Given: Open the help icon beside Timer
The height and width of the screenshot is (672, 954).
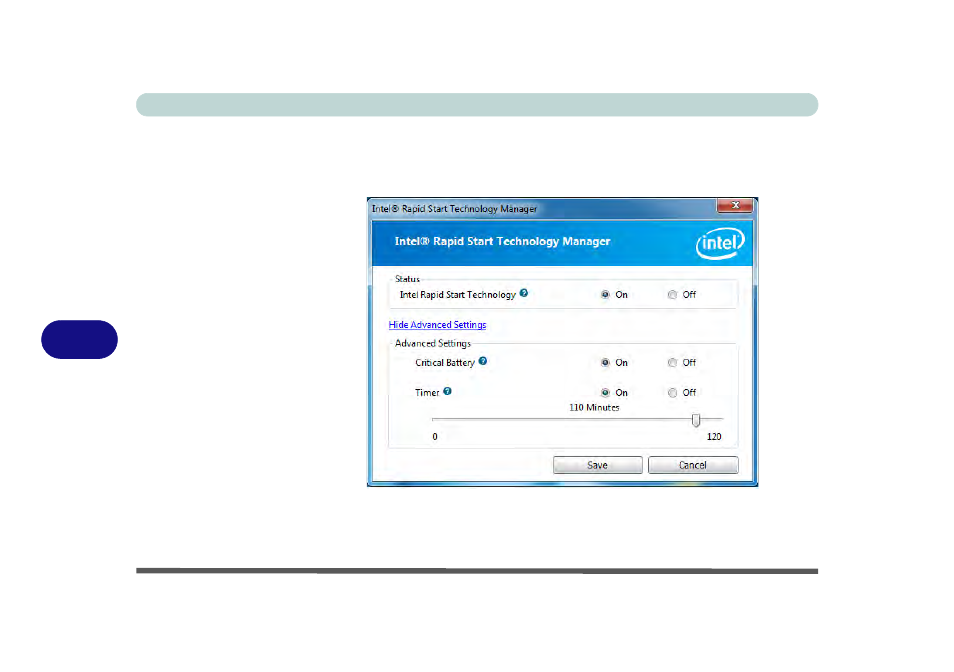Looking at the screenshot, I should point(447,391).
